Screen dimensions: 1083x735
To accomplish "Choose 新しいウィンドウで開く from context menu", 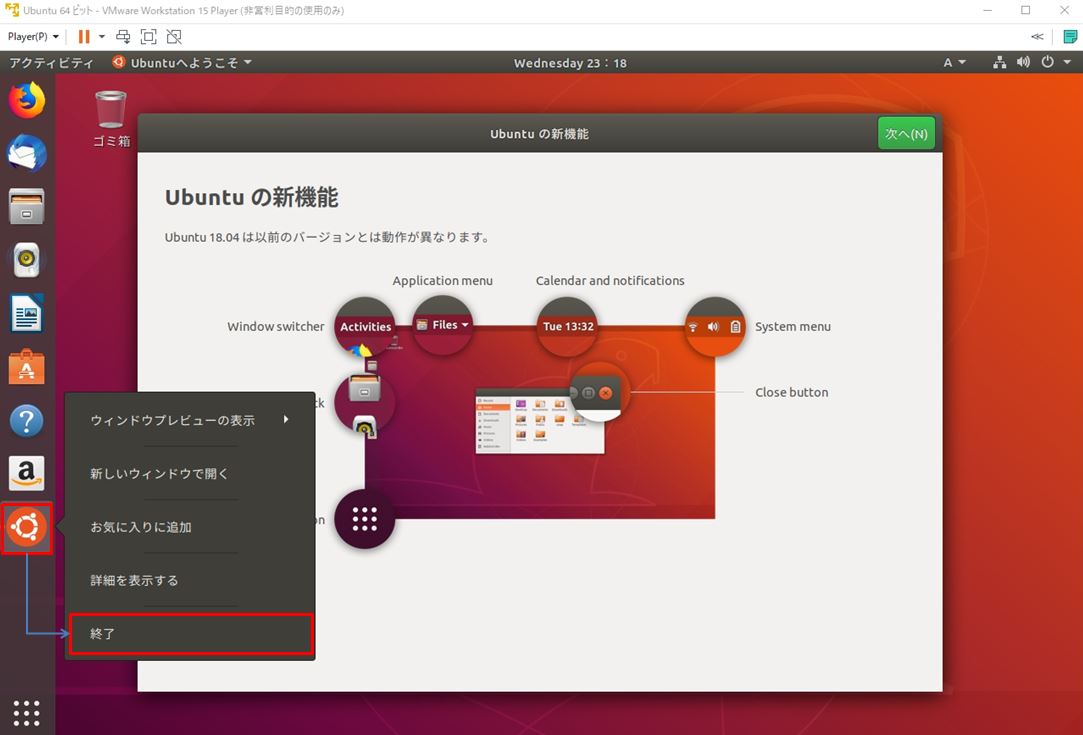I will (x=190, y=473).
